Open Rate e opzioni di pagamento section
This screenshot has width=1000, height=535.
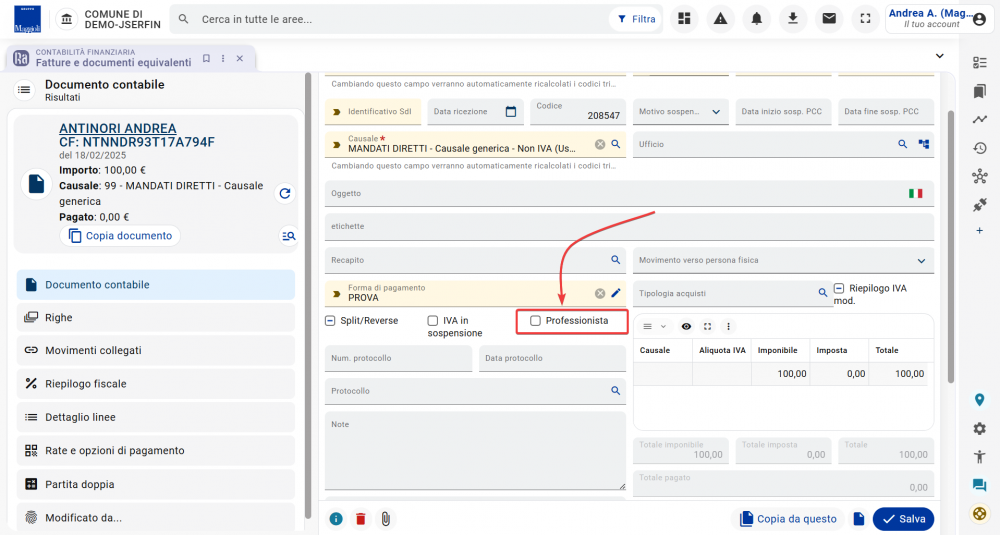[x=156, y=451]
